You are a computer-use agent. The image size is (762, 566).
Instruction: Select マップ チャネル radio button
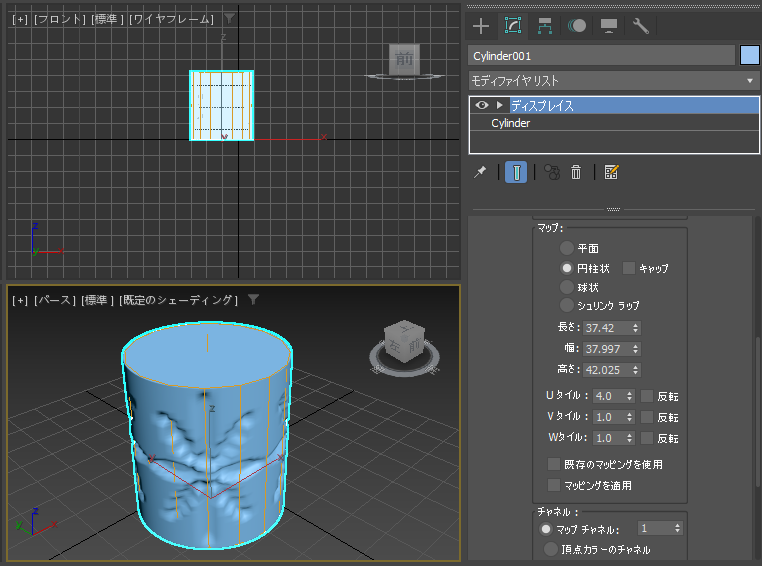tap(546, 529)
